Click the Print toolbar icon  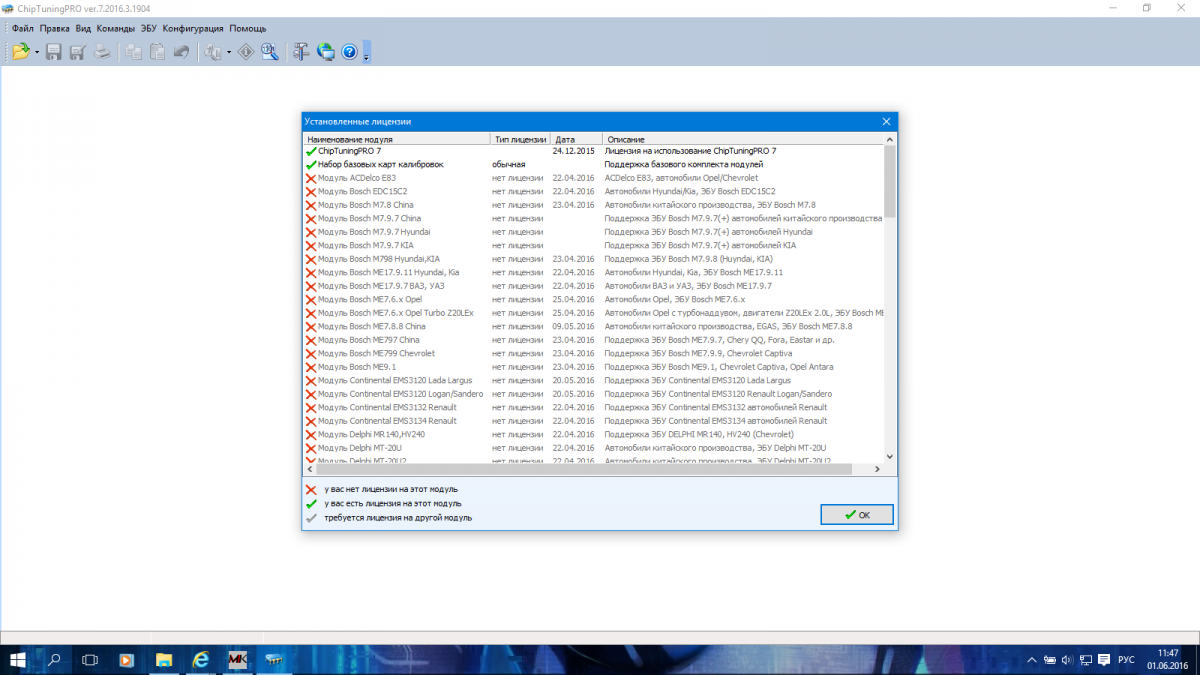[x=102, y=52]
